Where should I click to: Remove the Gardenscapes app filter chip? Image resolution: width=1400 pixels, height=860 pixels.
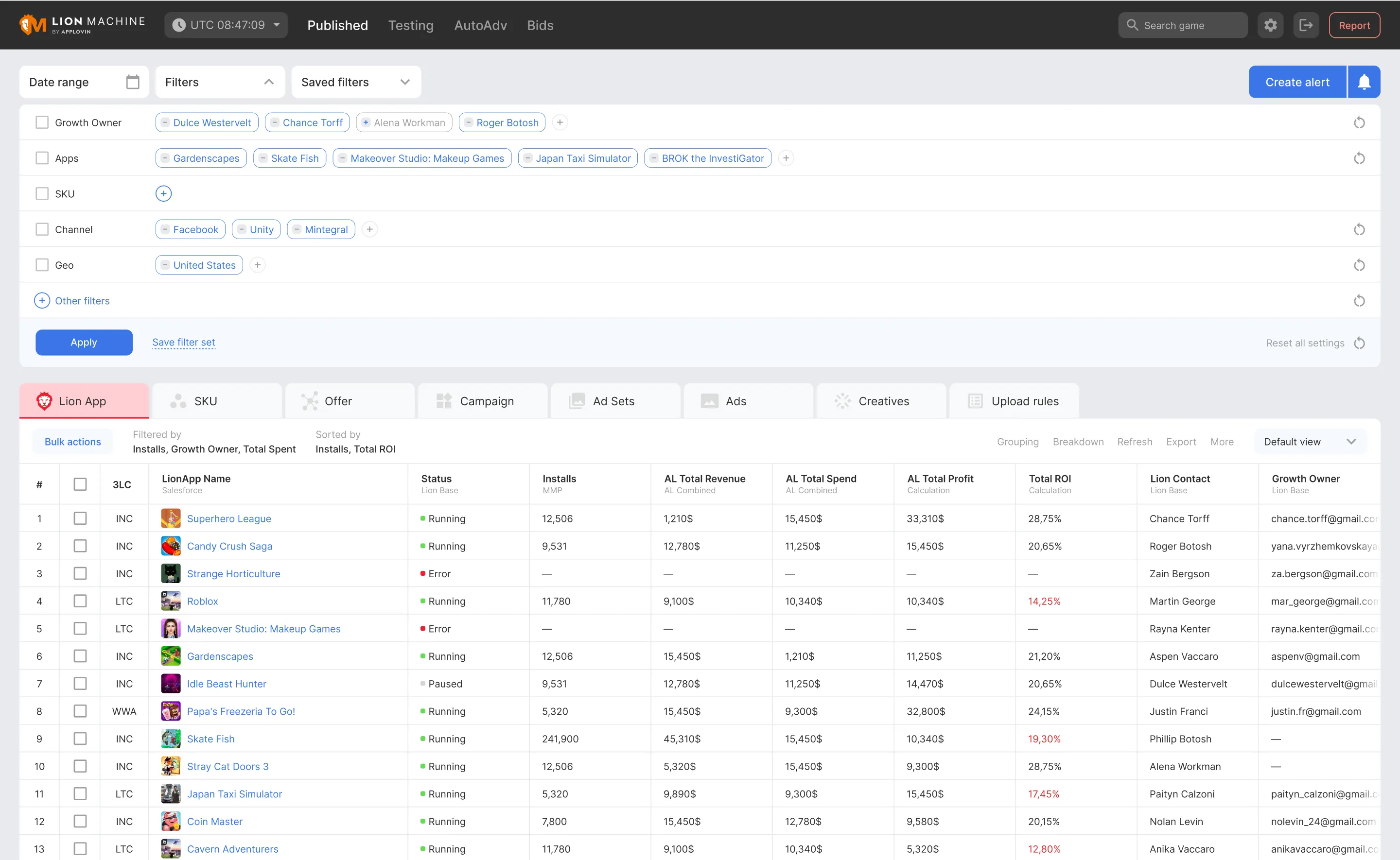165,158
